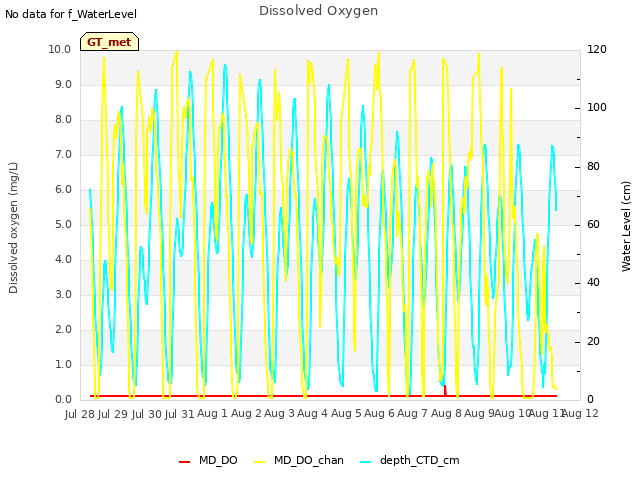640x480 pixels.
Task: Click the Jul 31 date label
Action: tap(179, 414)
